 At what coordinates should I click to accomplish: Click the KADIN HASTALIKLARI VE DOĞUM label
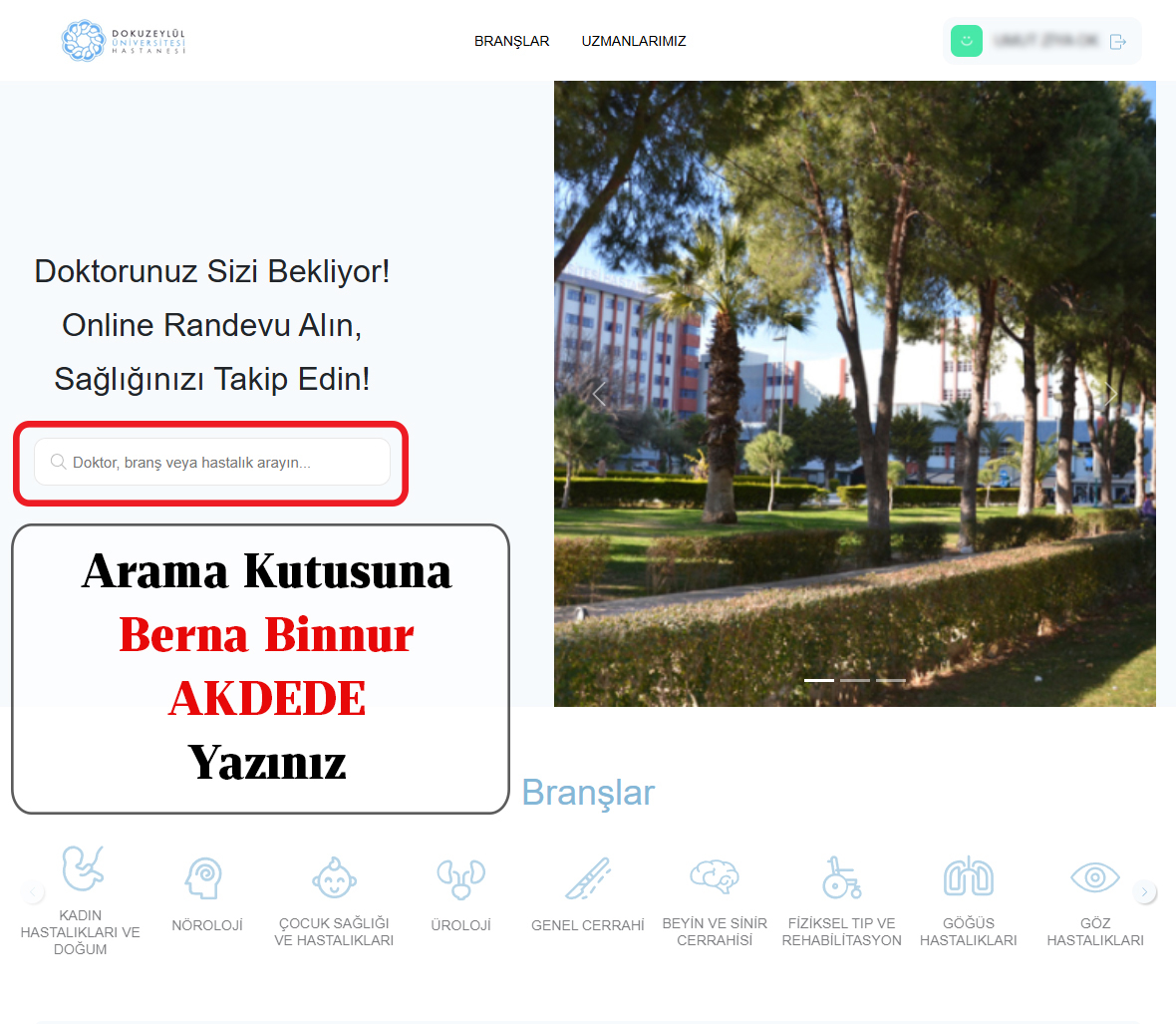tap(81, 932)
